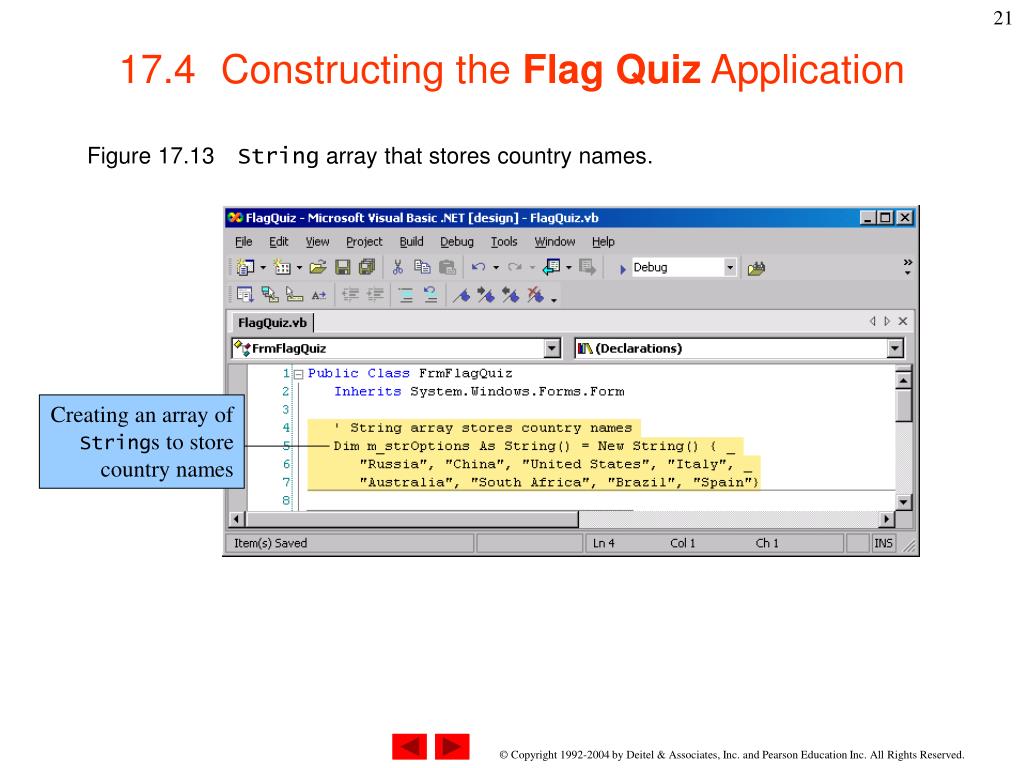Screen dimensions: 1024x768
Task: Click the Undo arrow icon
Action: 479,267
